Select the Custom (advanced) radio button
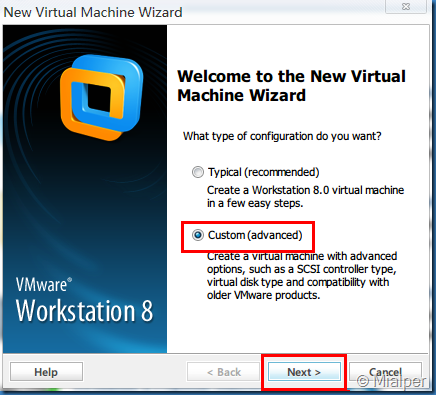 coord(198,235)
